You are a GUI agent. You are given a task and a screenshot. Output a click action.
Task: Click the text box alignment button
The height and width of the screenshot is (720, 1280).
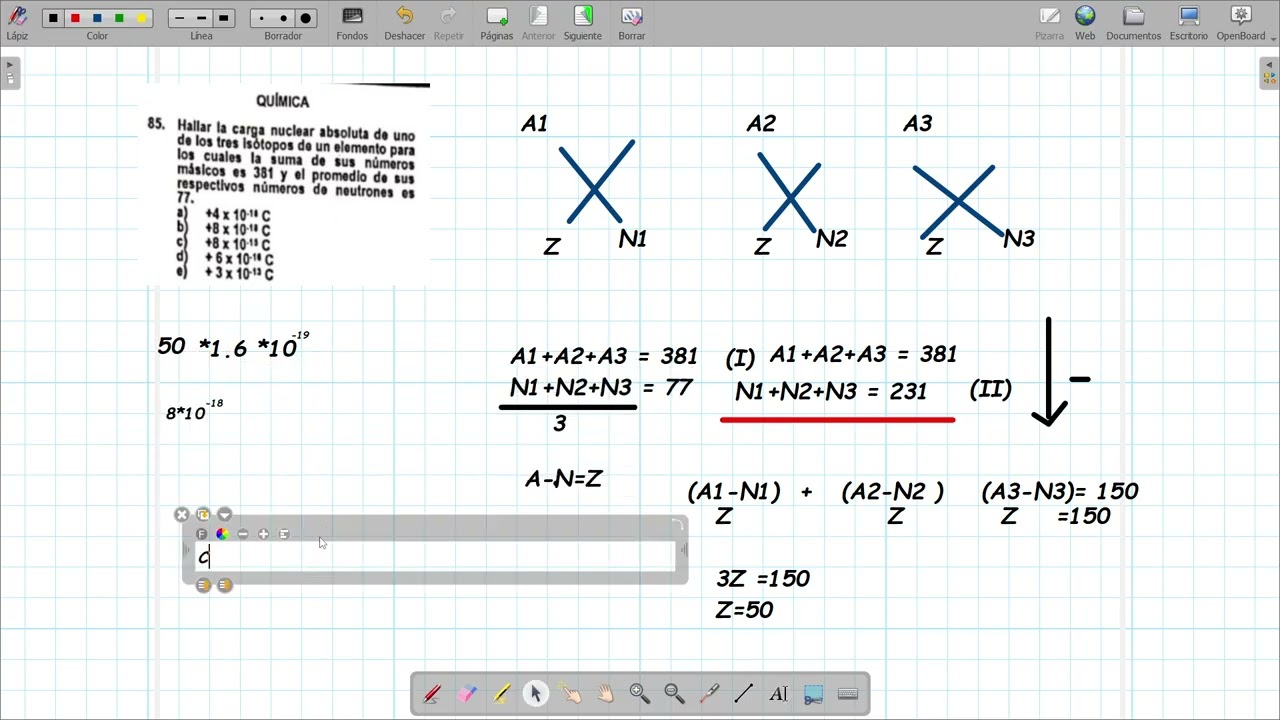pos(284,534)
